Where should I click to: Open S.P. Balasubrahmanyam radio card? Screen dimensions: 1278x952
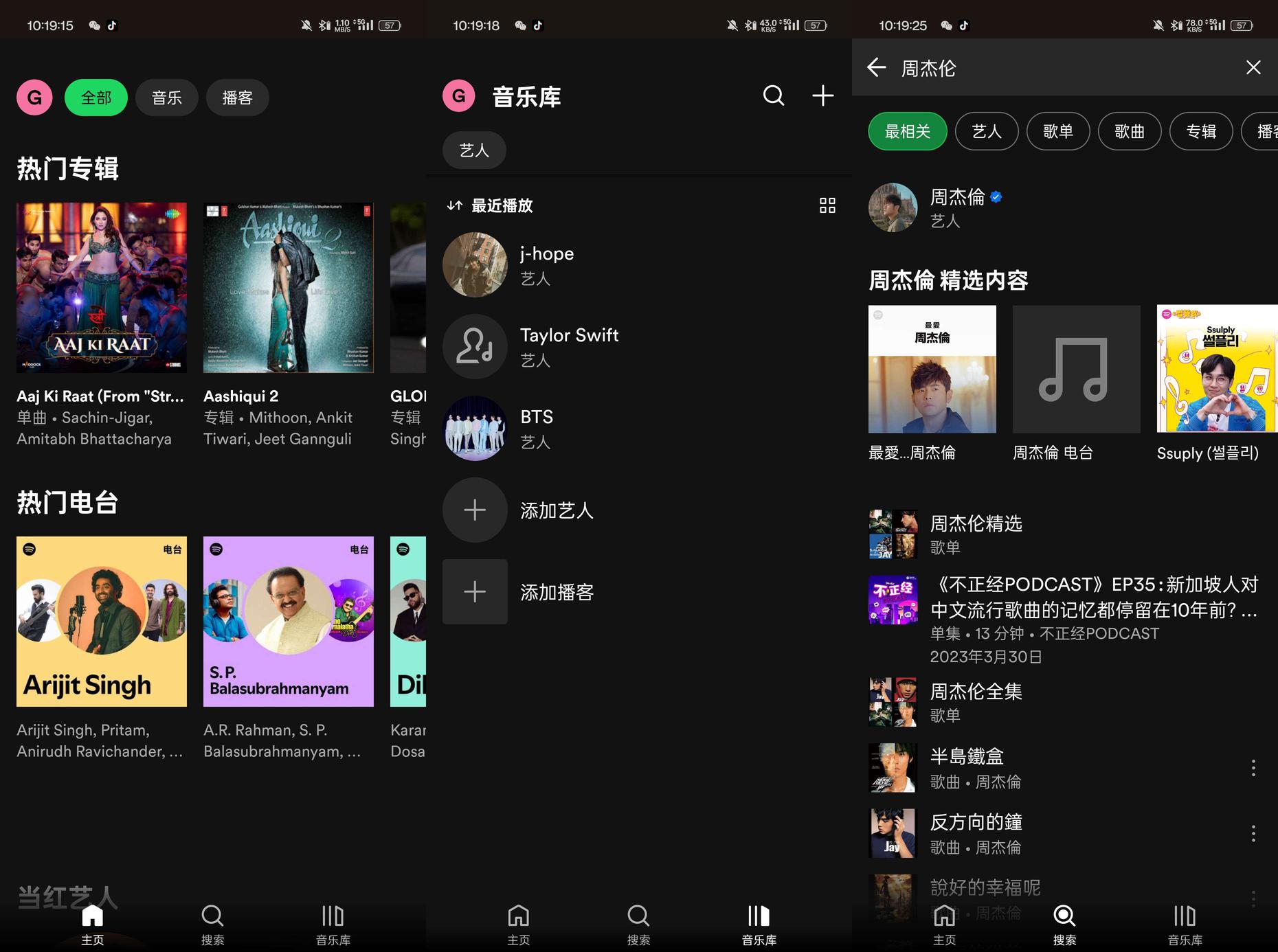(289, 622)
